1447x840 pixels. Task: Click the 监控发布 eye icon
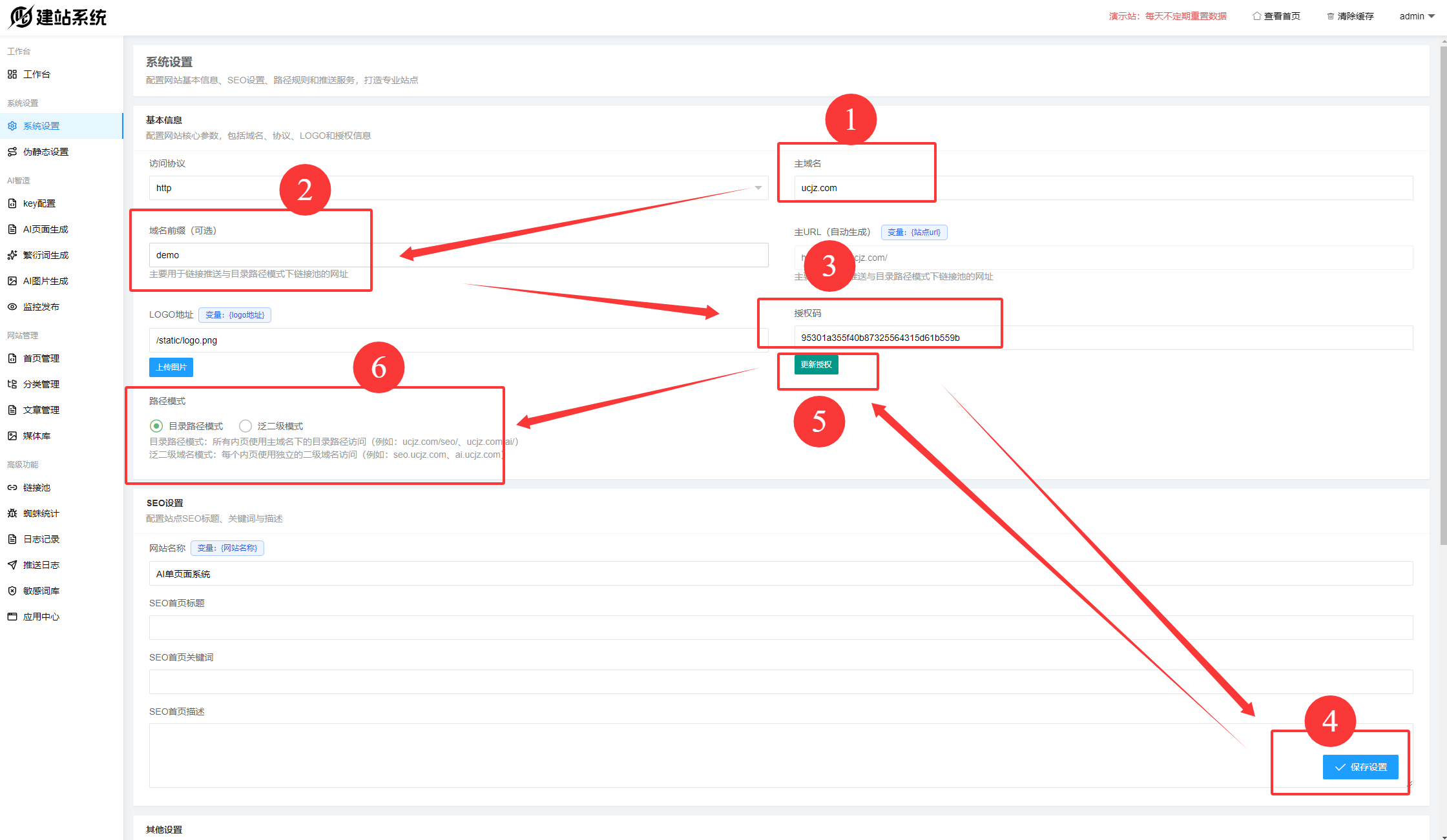[x=12, y=307]
